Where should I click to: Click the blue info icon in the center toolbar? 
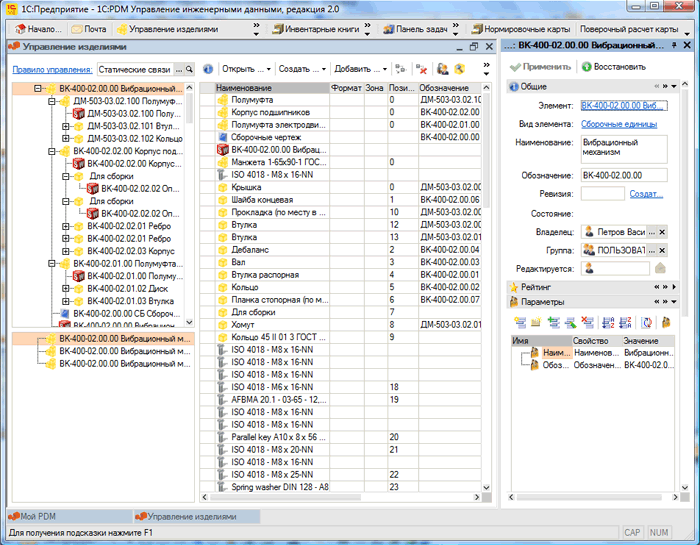pyautogui.click(x=208, y=69)
